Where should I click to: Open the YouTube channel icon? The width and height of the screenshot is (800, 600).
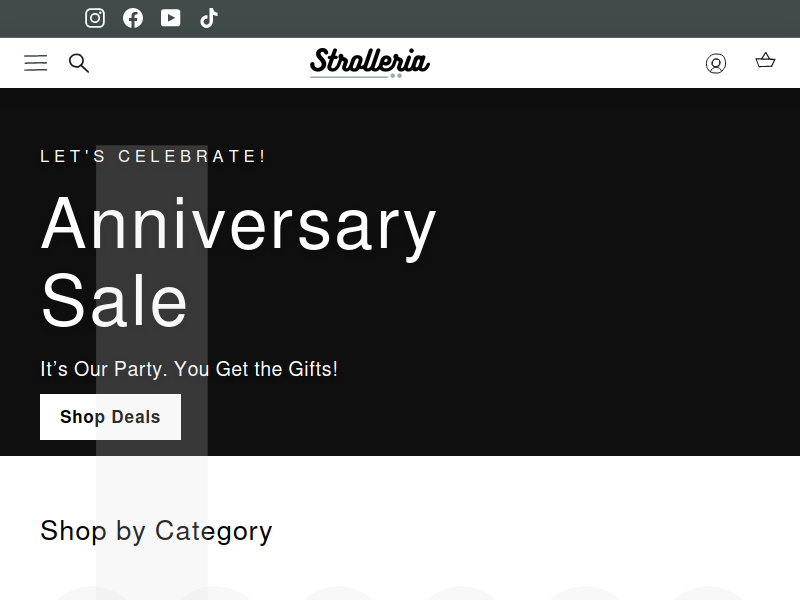click(x=170, y=18)
